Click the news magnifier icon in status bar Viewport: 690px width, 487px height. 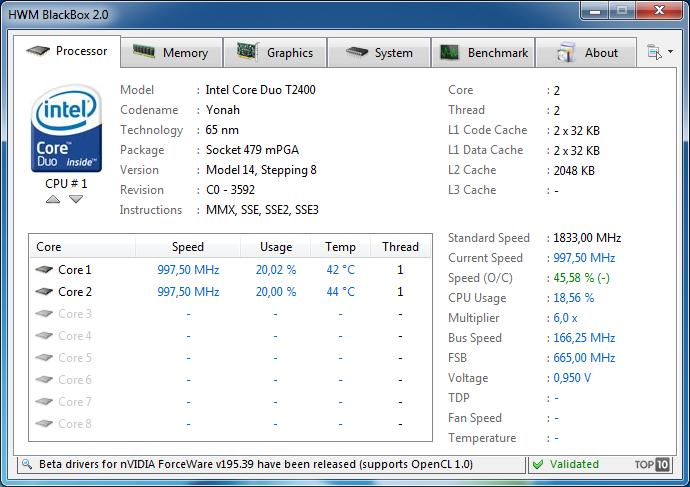click(27, 464)
